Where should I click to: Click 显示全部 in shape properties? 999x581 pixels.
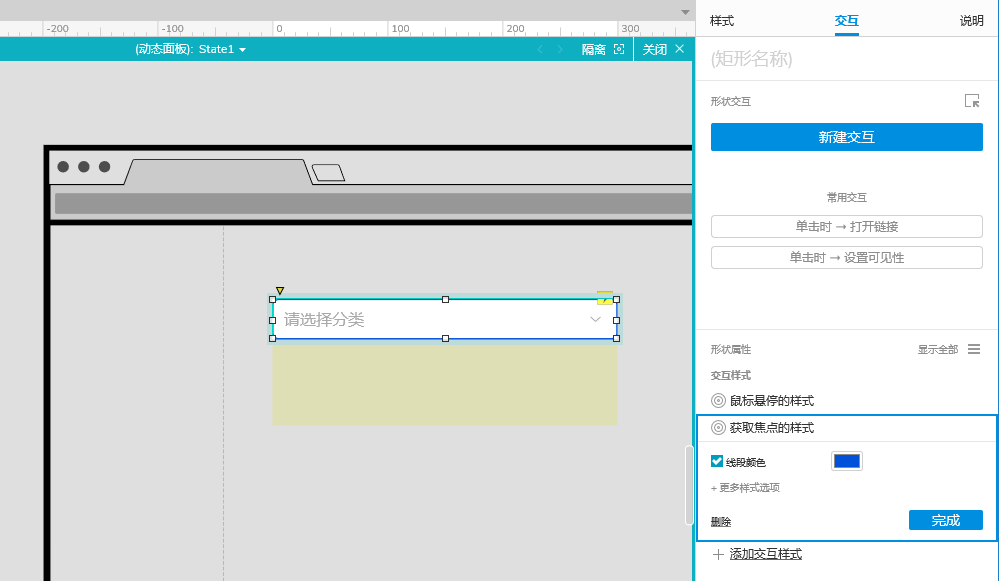(937, 349)
